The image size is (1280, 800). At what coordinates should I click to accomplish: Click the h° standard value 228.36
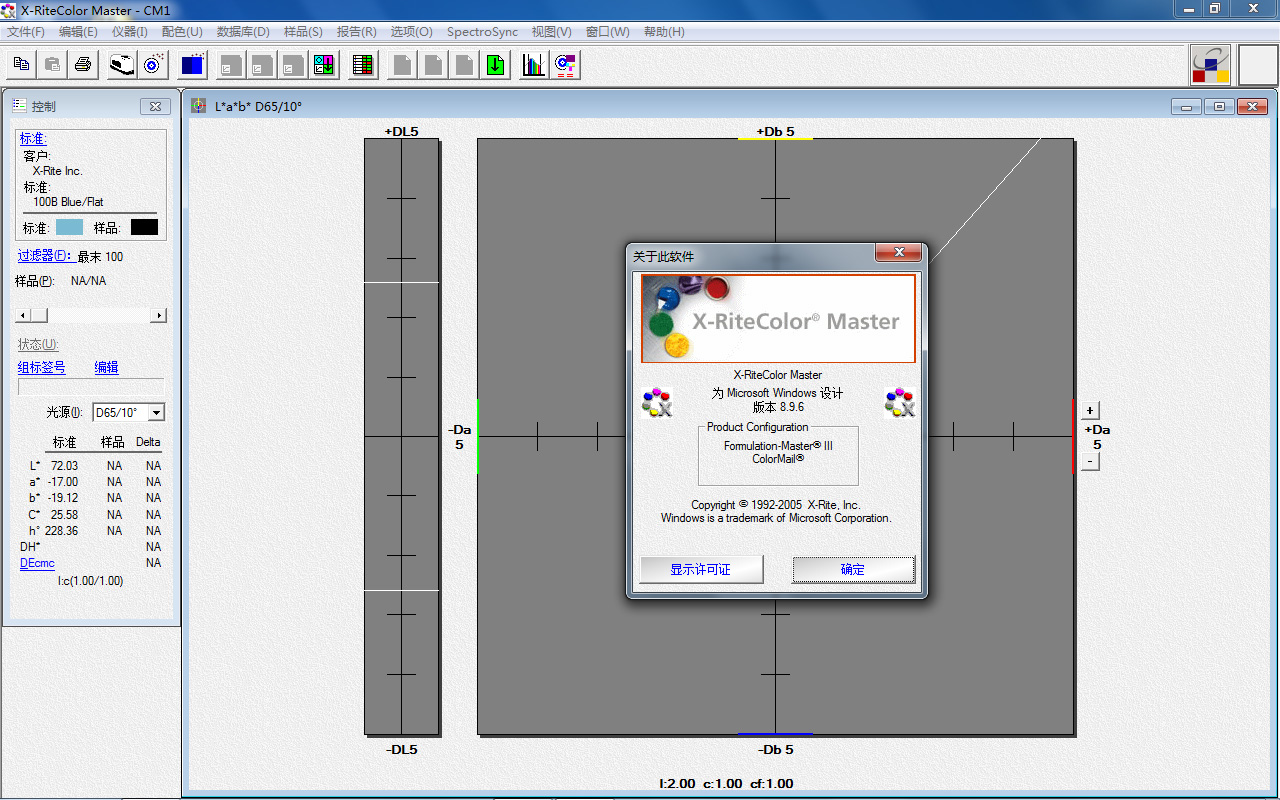[x=61, y=531]
